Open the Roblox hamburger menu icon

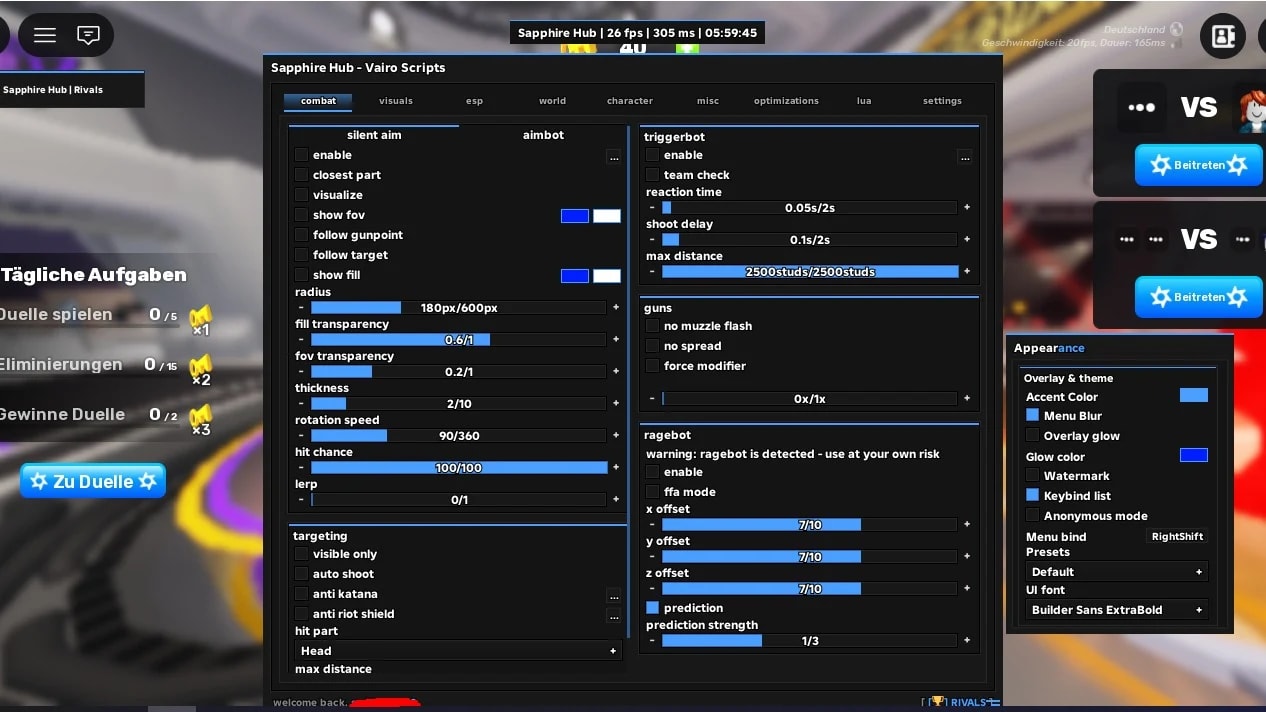coord(45,35)
